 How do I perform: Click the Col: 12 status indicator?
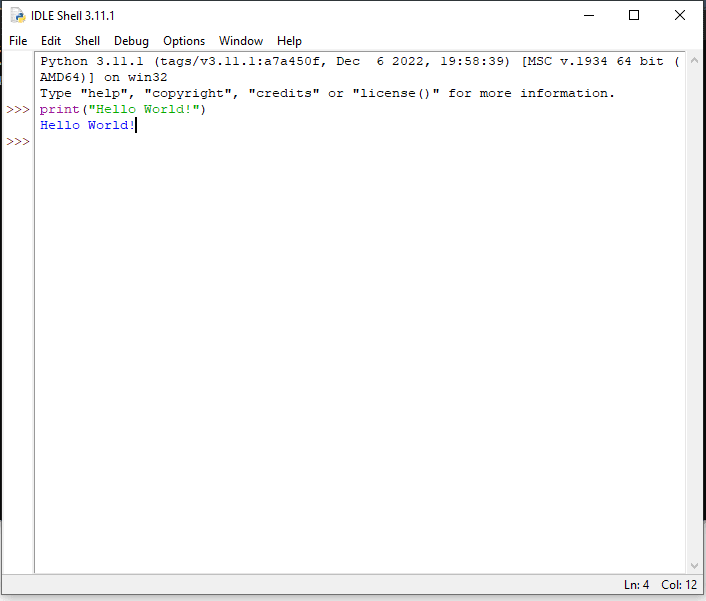(x=679, y=585)
